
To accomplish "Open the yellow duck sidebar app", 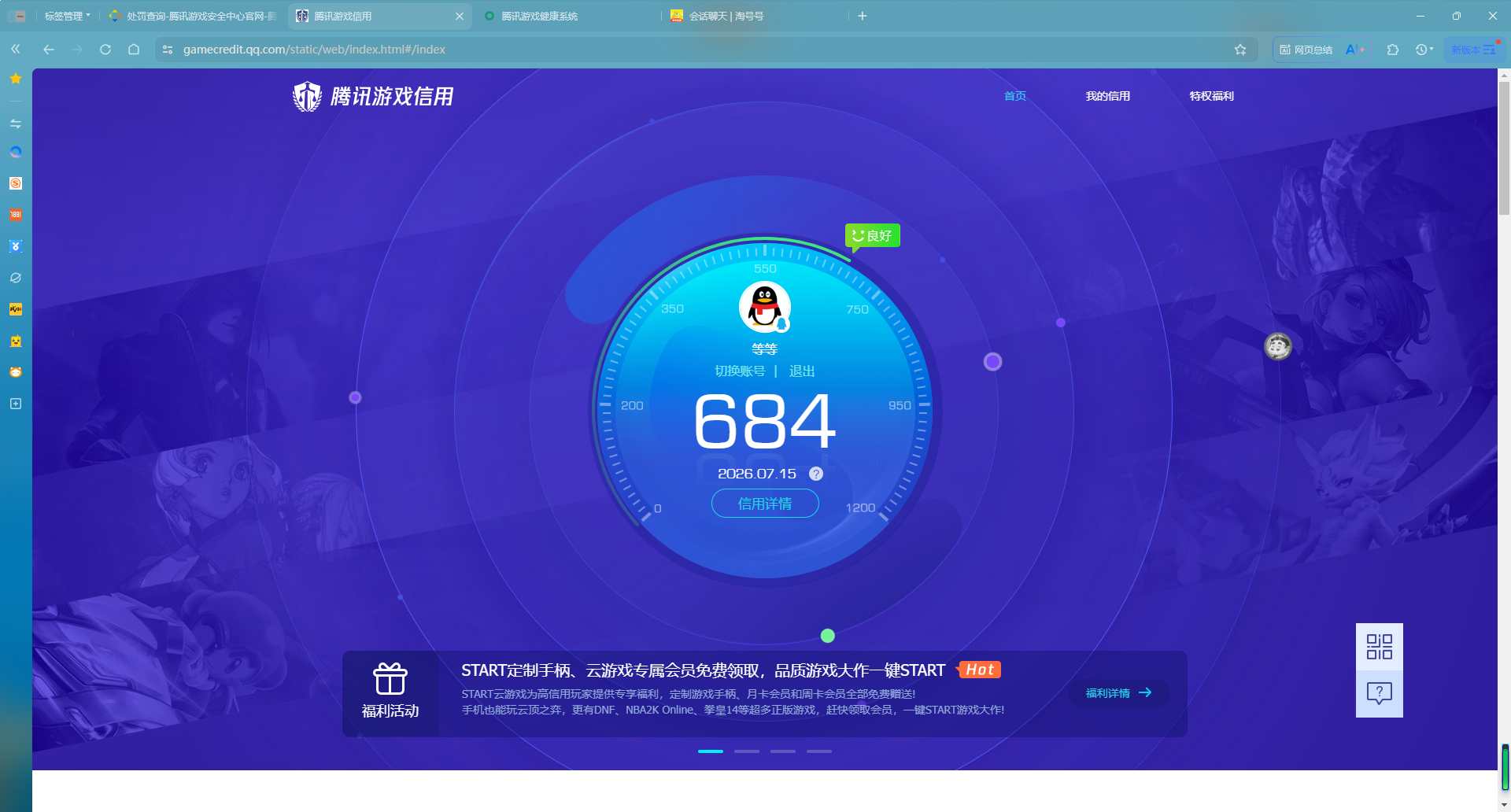I will (x=16, y=341).
